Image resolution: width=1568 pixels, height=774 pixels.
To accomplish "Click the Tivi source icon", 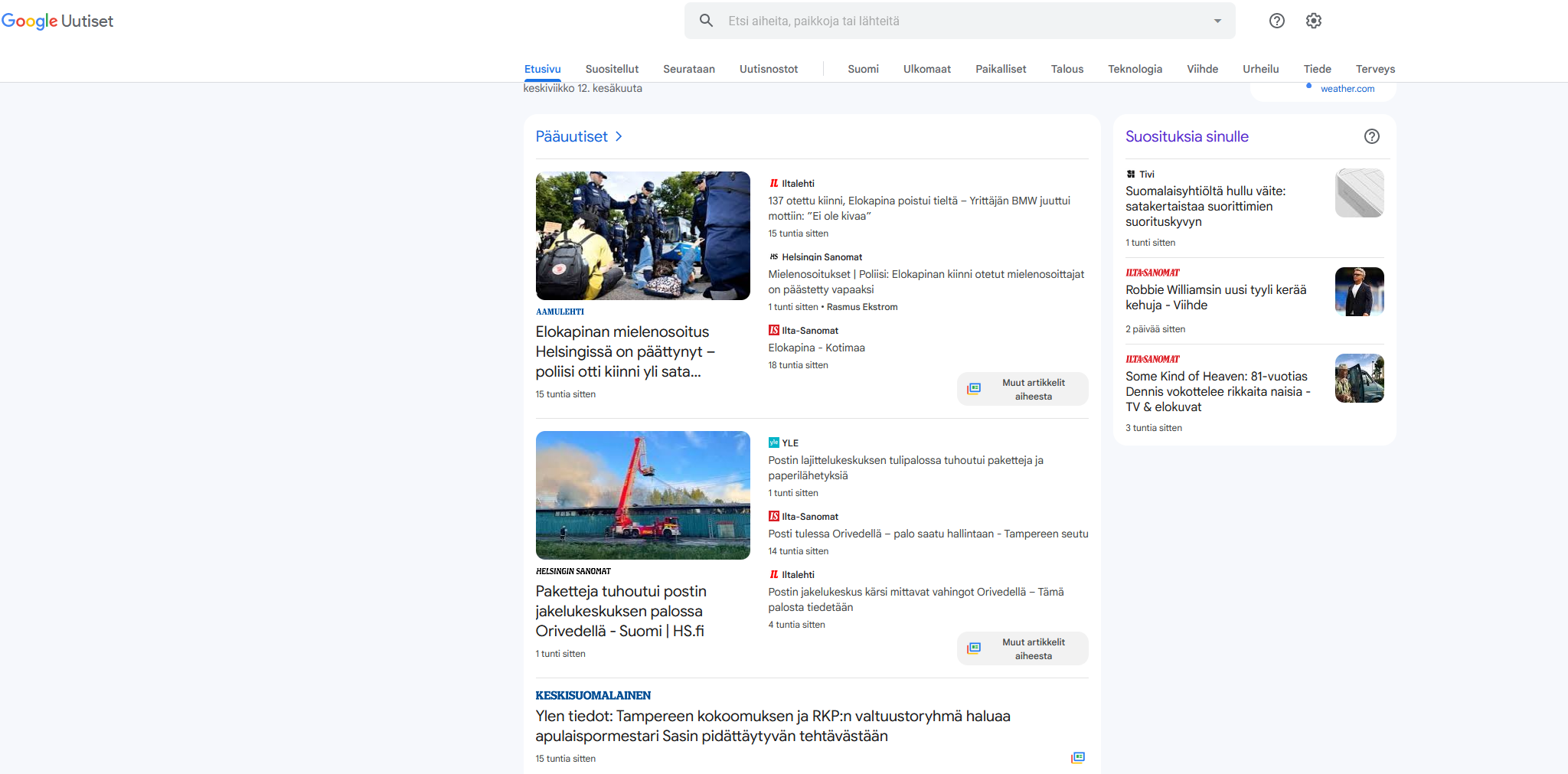I will pos(1131,174).
